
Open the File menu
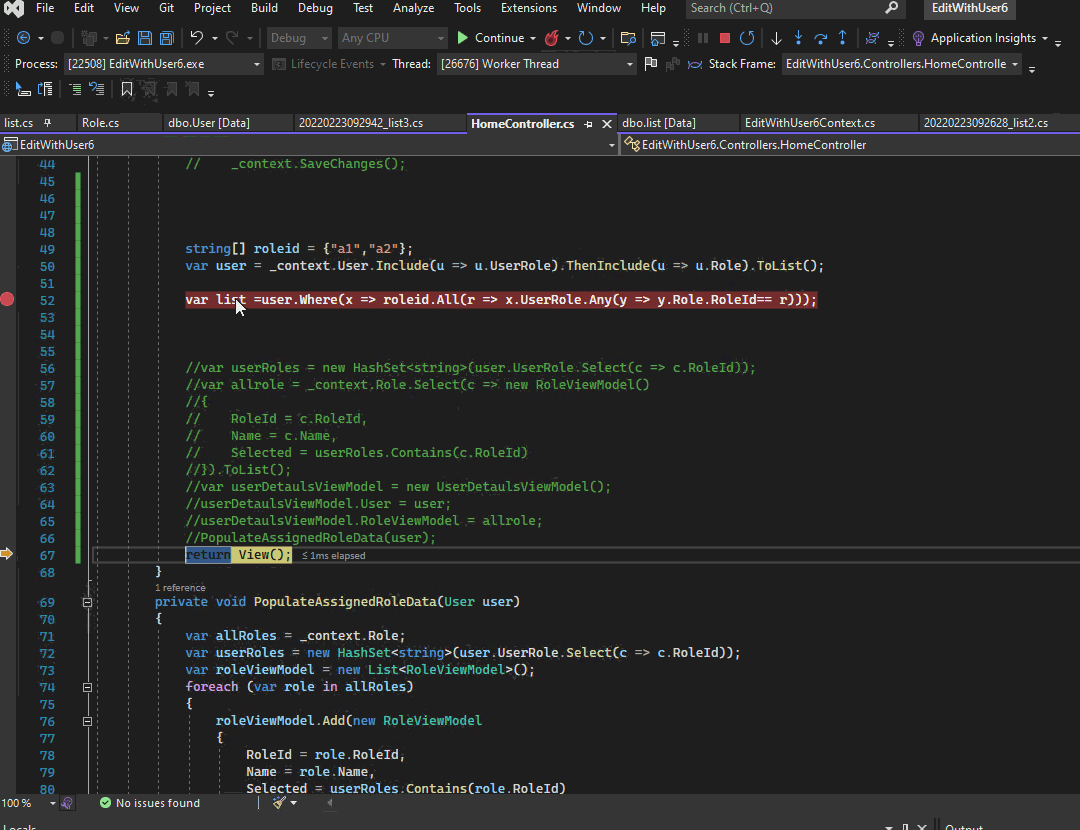(45, 8)
